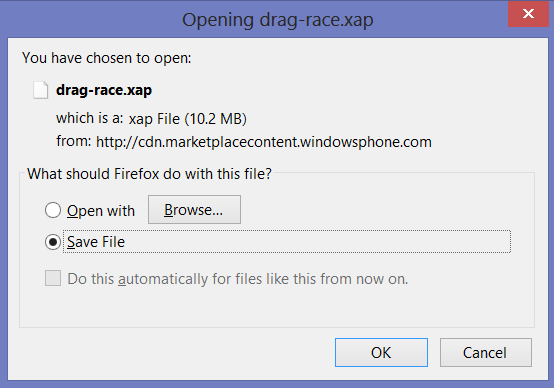Click 'Do this automatically for files' label text
The height and width of the screenshot is (388, 554).
[237, 279]
